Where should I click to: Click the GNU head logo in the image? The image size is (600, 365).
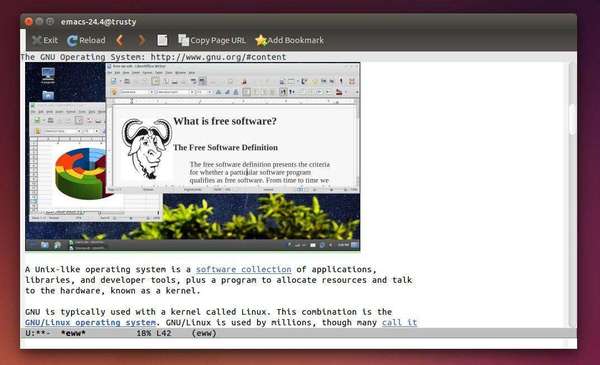(147, 149)
